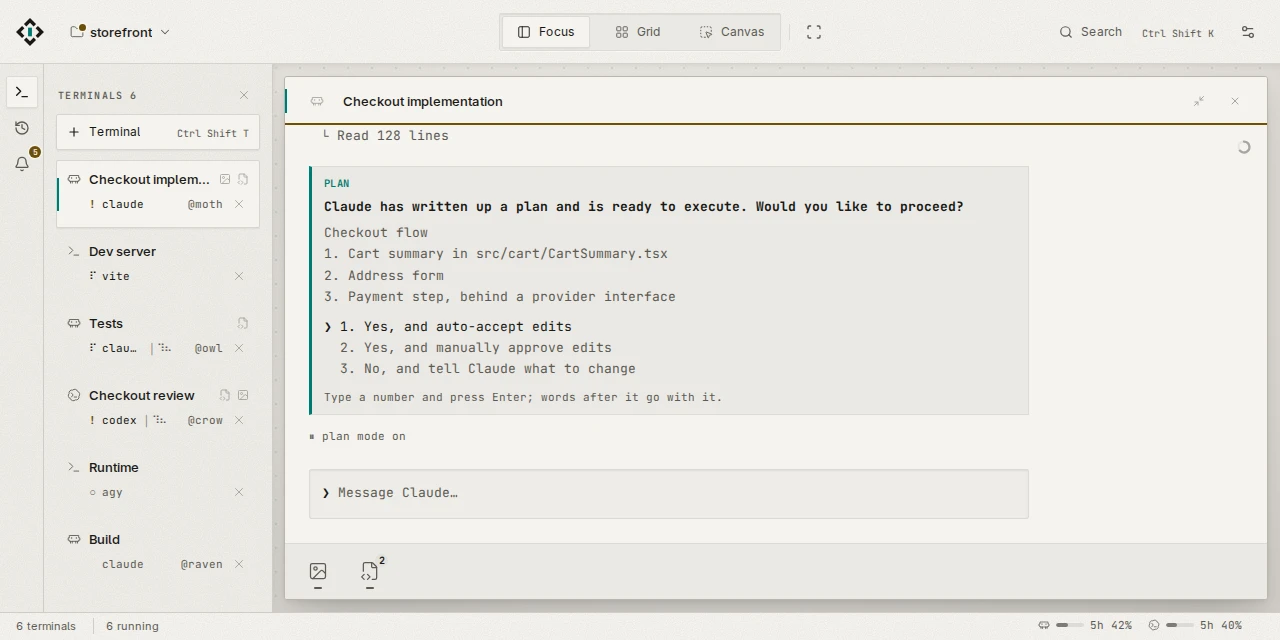This screenshot has height=640, width=1280.
Task: Click the Checkout implementation pane title
Action: click(x=423, y=102)
